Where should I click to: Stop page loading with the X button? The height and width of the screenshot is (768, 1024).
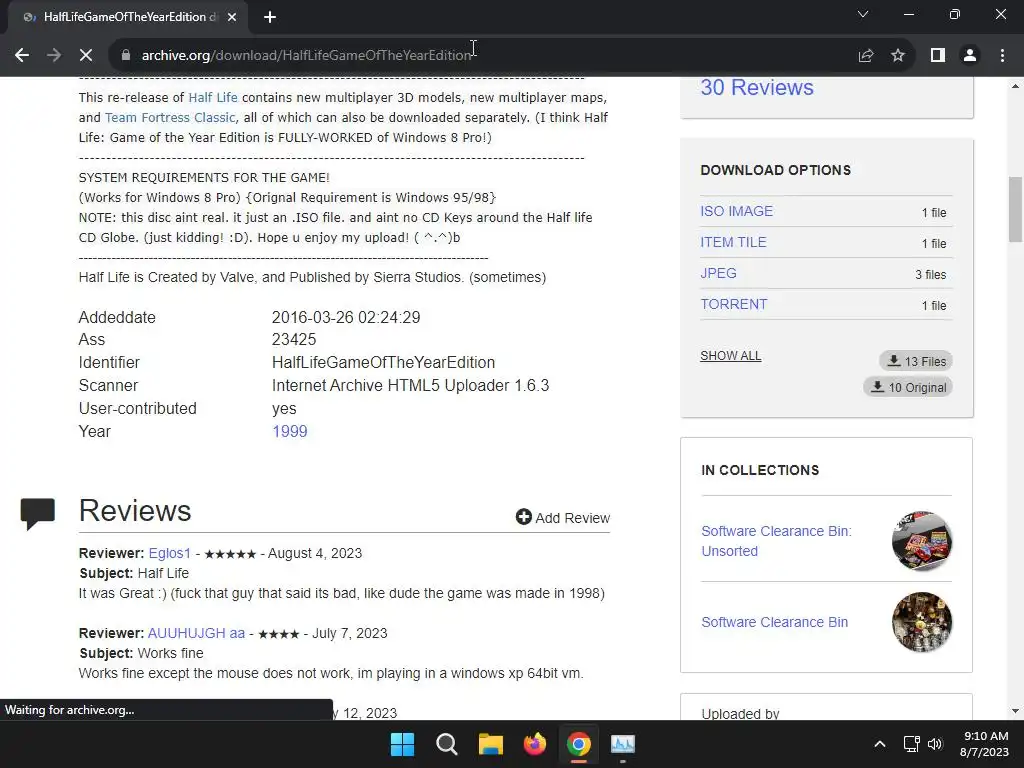click(x=86, y=56)
